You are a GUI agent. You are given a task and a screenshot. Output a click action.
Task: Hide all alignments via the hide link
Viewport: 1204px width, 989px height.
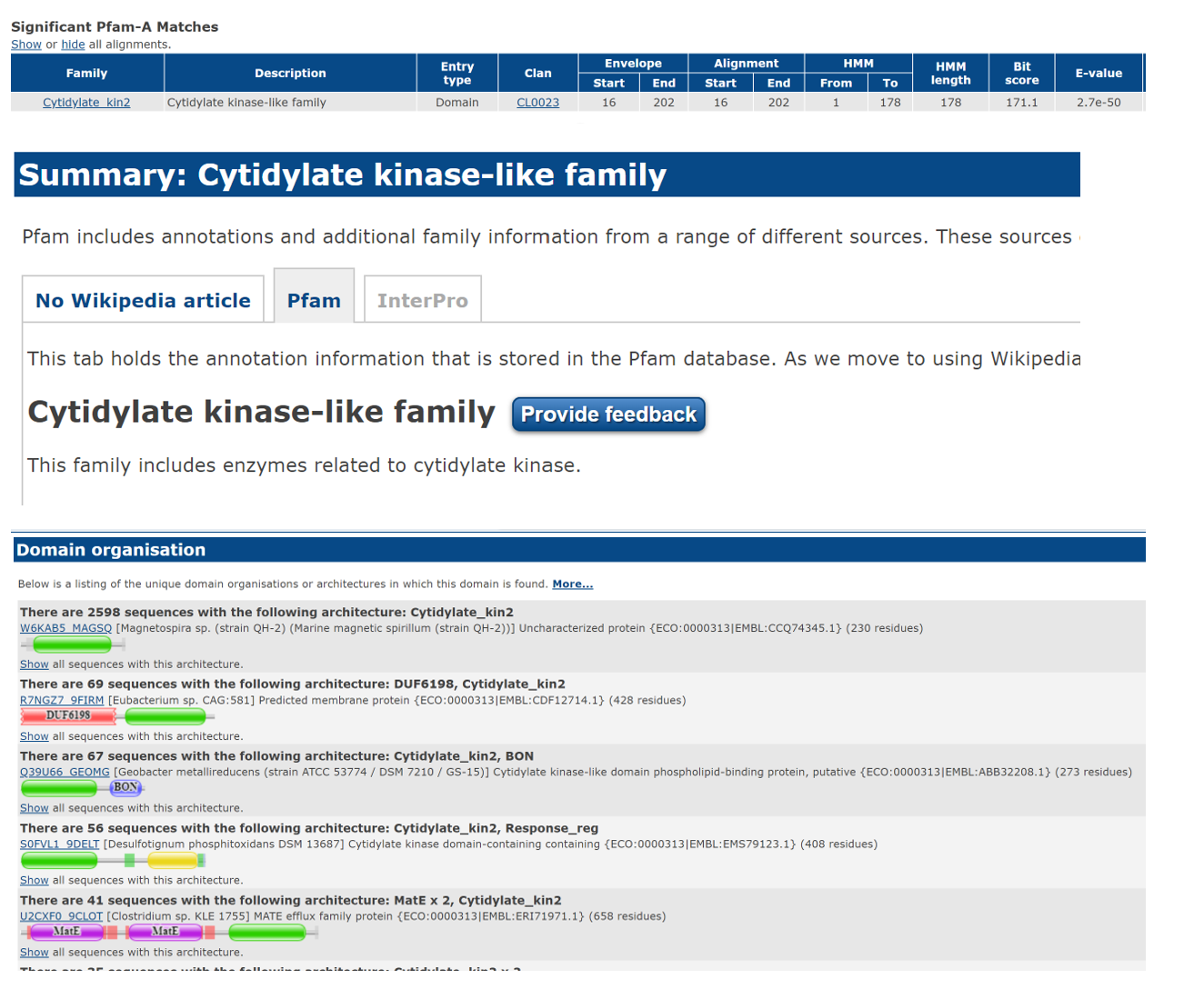point(73,45)
